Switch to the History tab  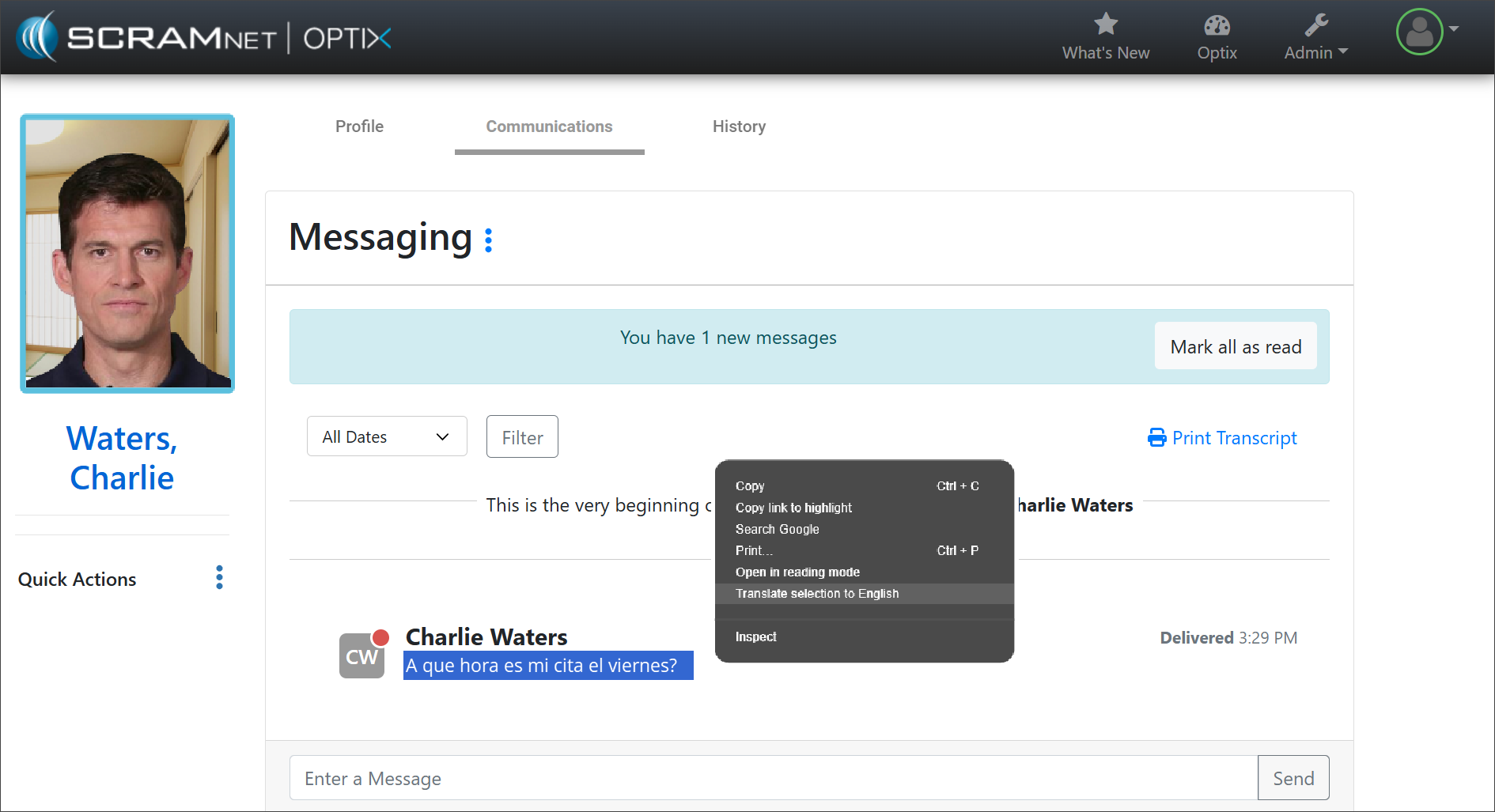click(x=739, y=127)
